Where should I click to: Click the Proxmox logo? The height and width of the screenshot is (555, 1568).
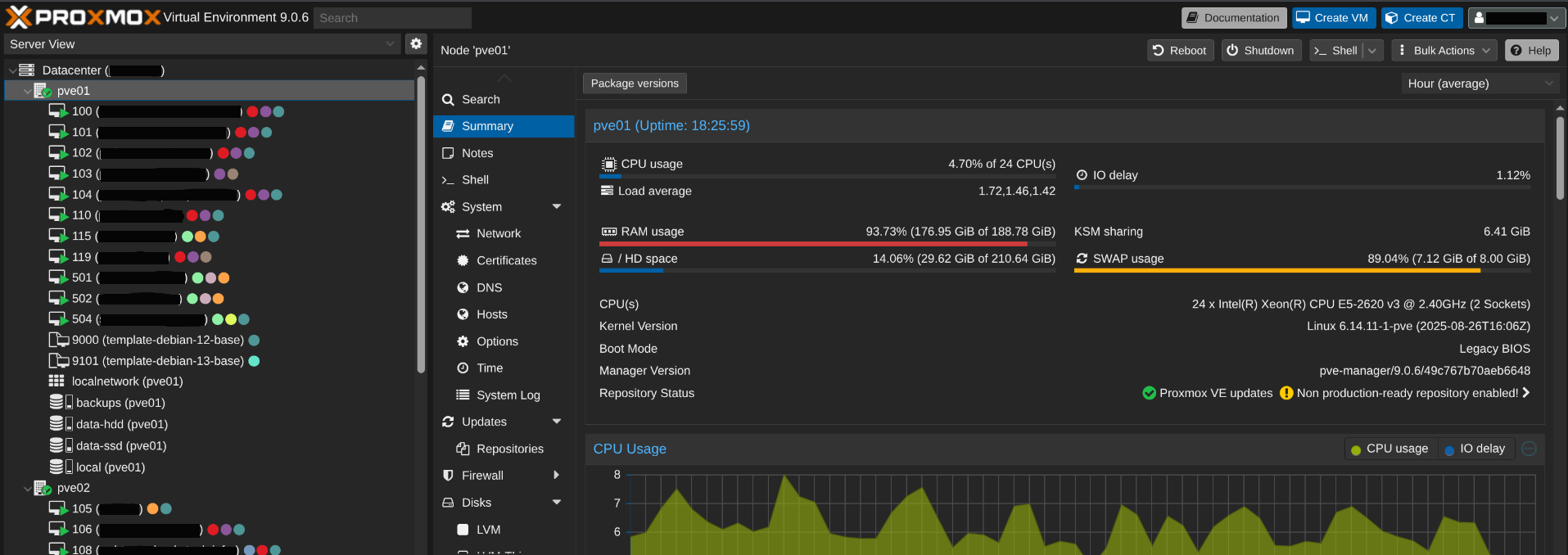pos(83,17)
